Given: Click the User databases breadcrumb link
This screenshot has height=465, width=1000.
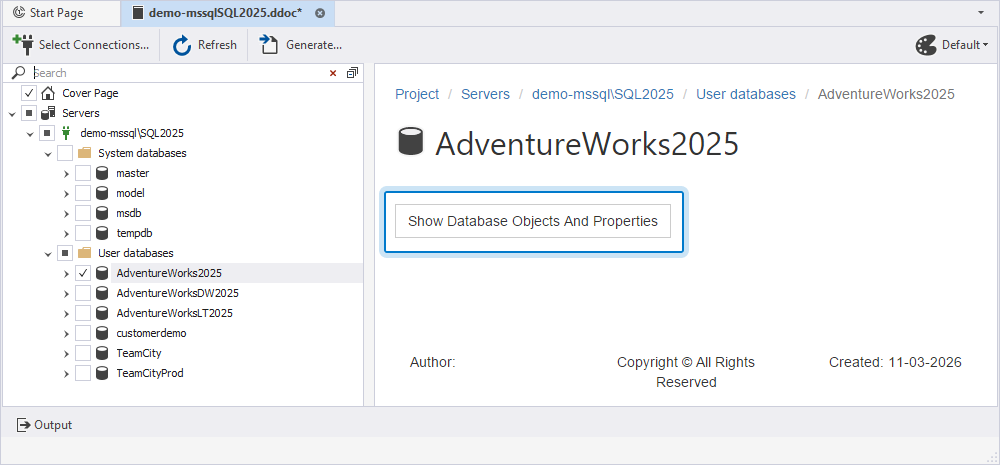Looking at the screenshot, I should coord(746,94).
